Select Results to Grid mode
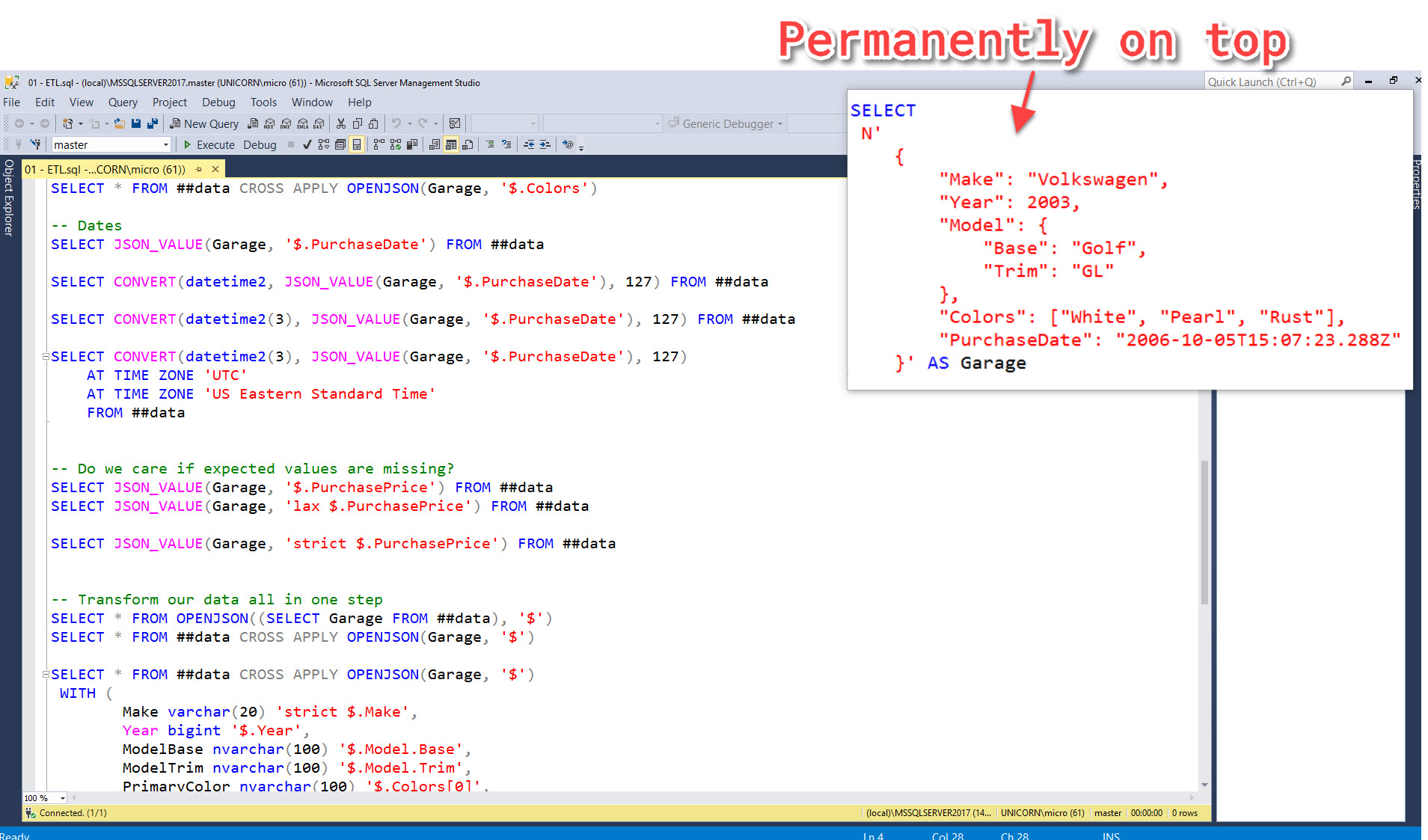This screenshot has width=1428, height=840. click(x=451, y=144)
